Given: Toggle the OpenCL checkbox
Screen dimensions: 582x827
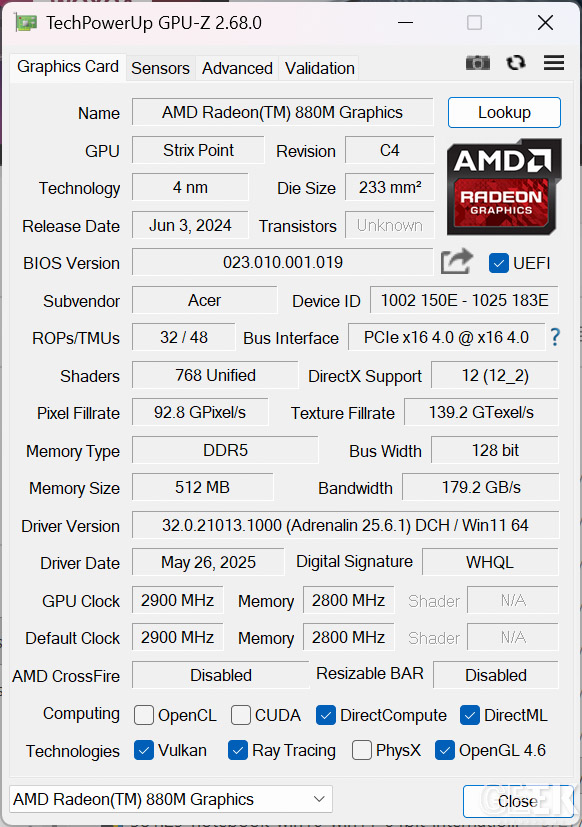Looking at the screenshot, I should pyautogui.click(x=144, y=715).
